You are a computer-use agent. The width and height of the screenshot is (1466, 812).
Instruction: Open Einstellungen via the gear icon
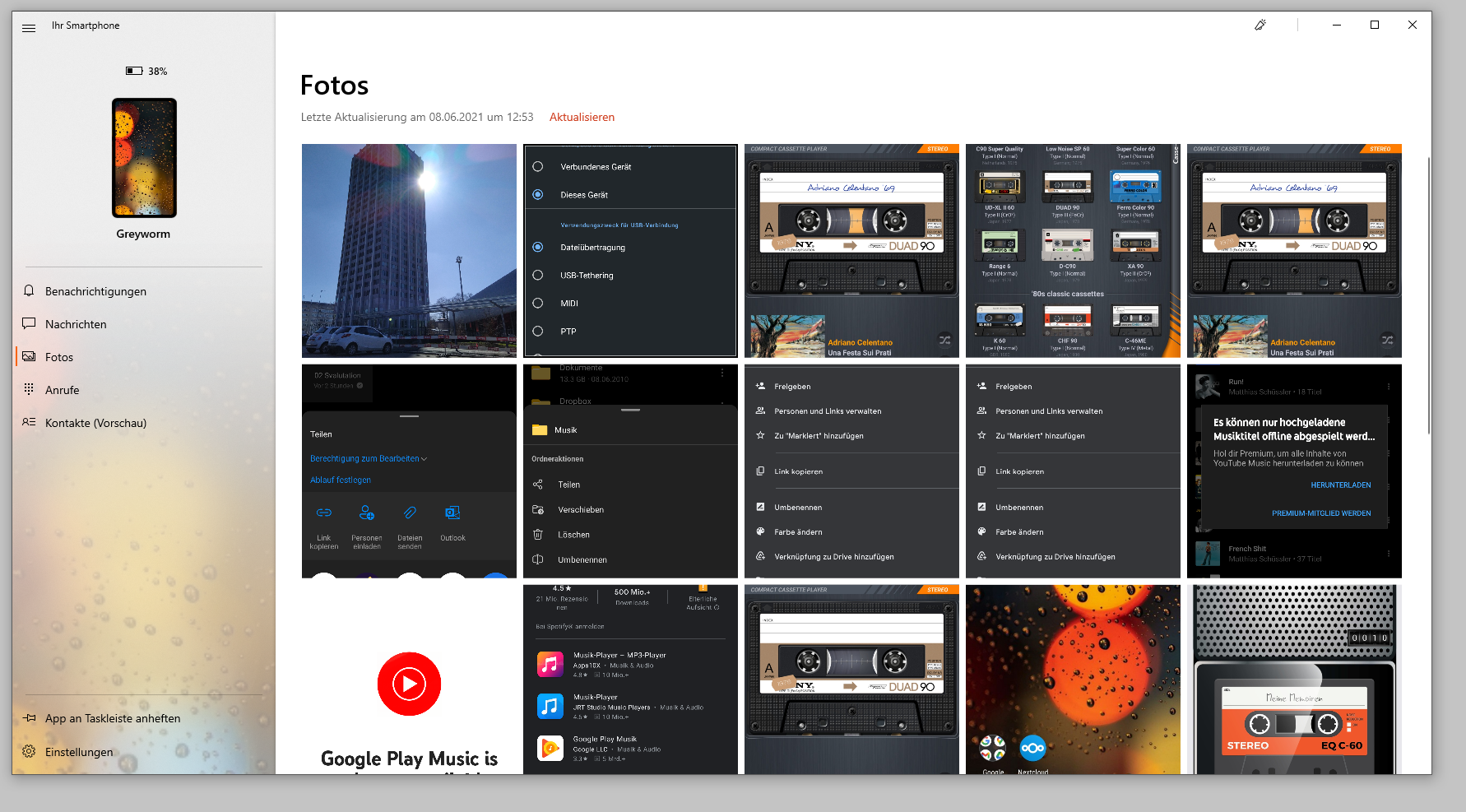[x=29, y=752]
